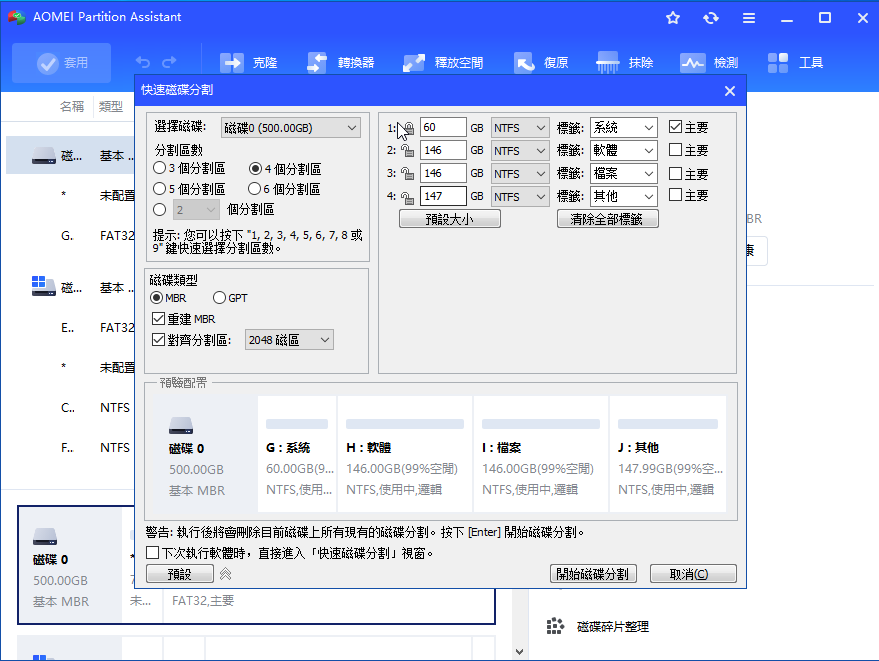Select the 4 個分割區 radio option
The height and width of the screenshot is (661, 879).
[255, 168]
